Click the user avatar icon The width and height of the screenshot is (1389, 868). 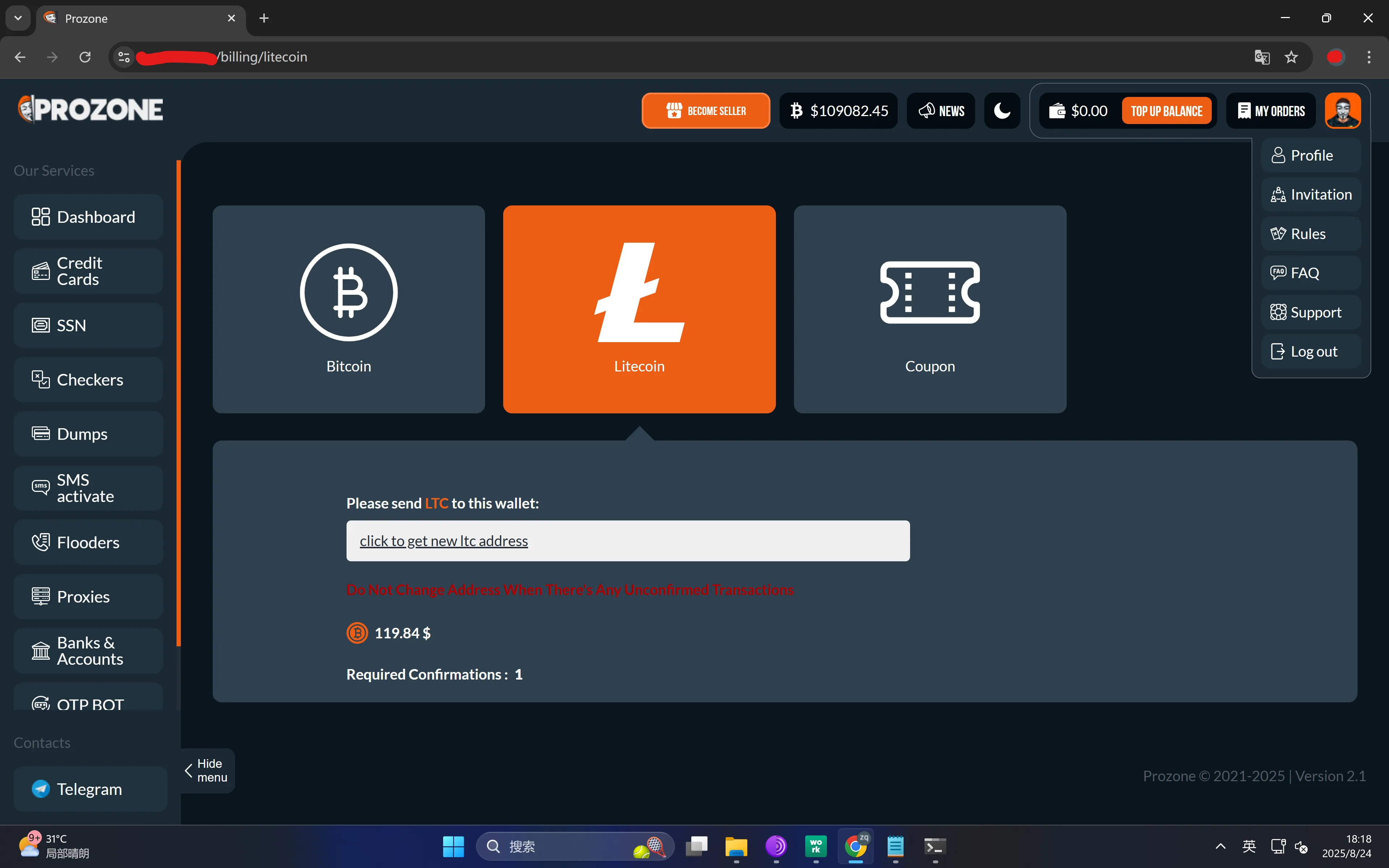[1342, 111]
